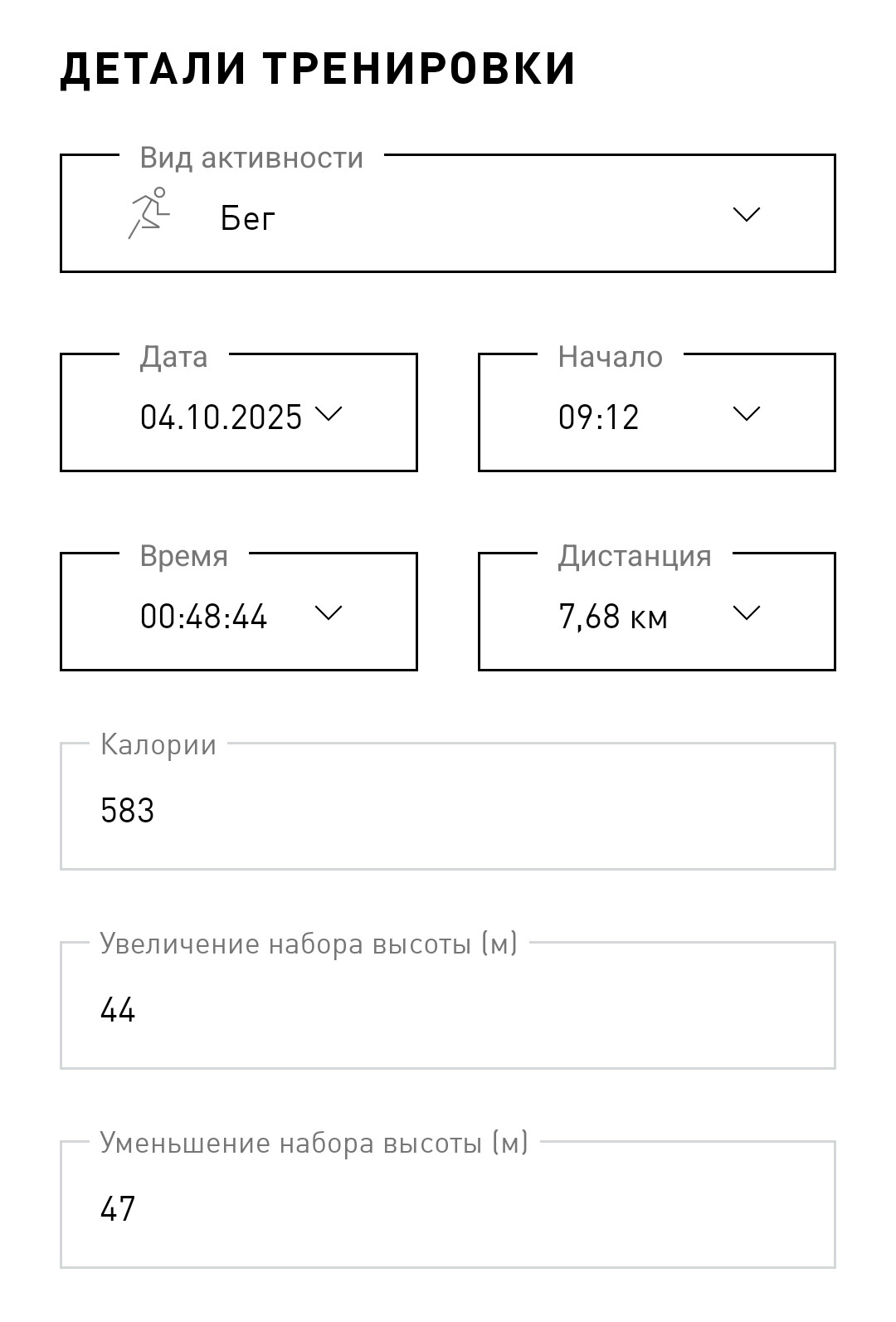Open the start time 09:12 picker

tap(598, 417)
